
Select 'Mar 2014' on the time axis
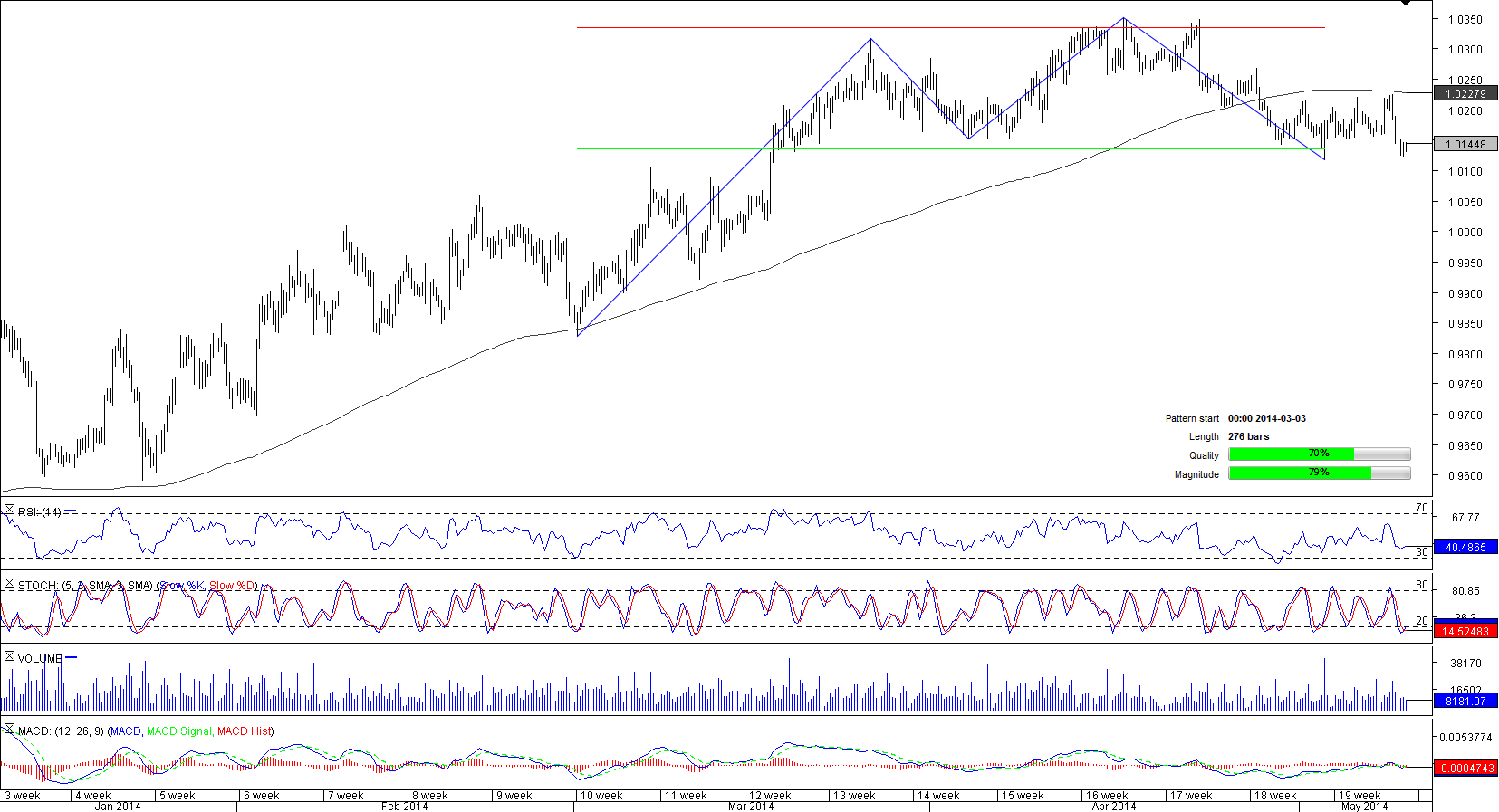751,807
